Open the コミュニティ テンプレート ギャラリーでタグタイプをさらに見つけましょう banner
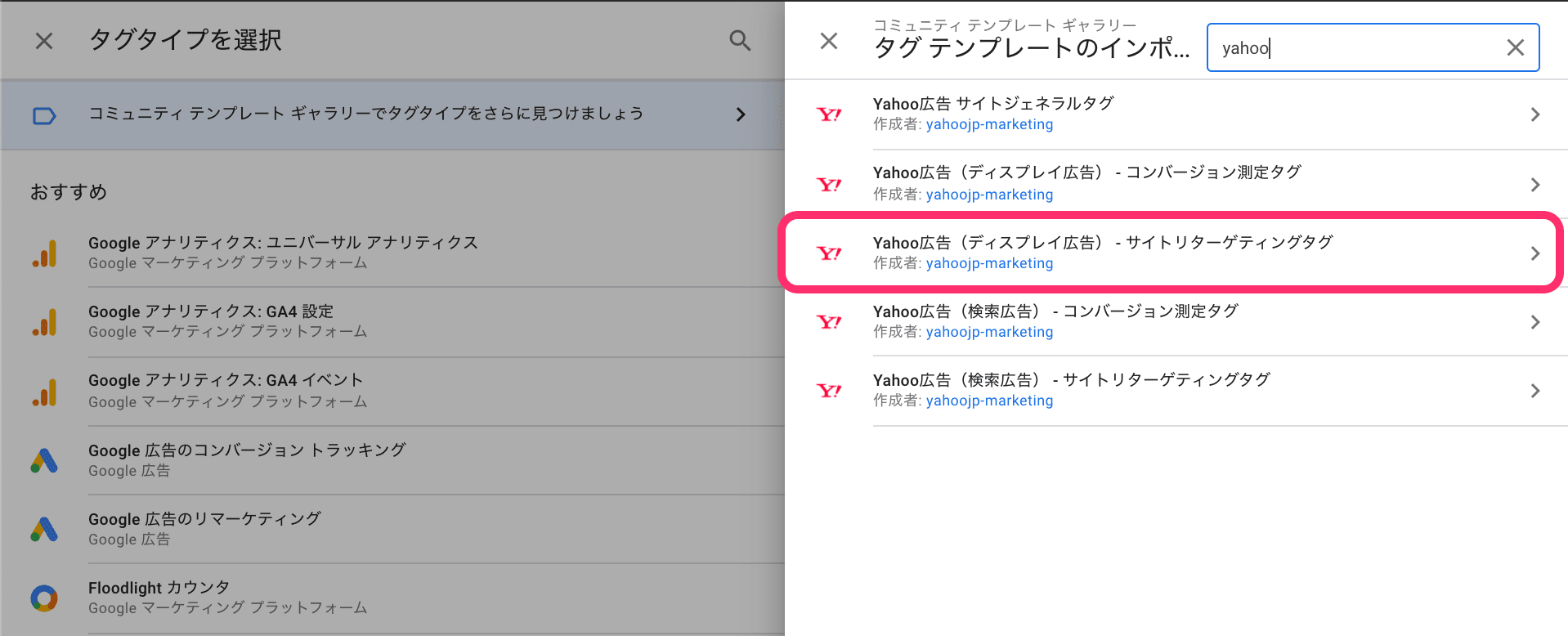Screen dimensions: 1568x636 (x=392, y=114)
